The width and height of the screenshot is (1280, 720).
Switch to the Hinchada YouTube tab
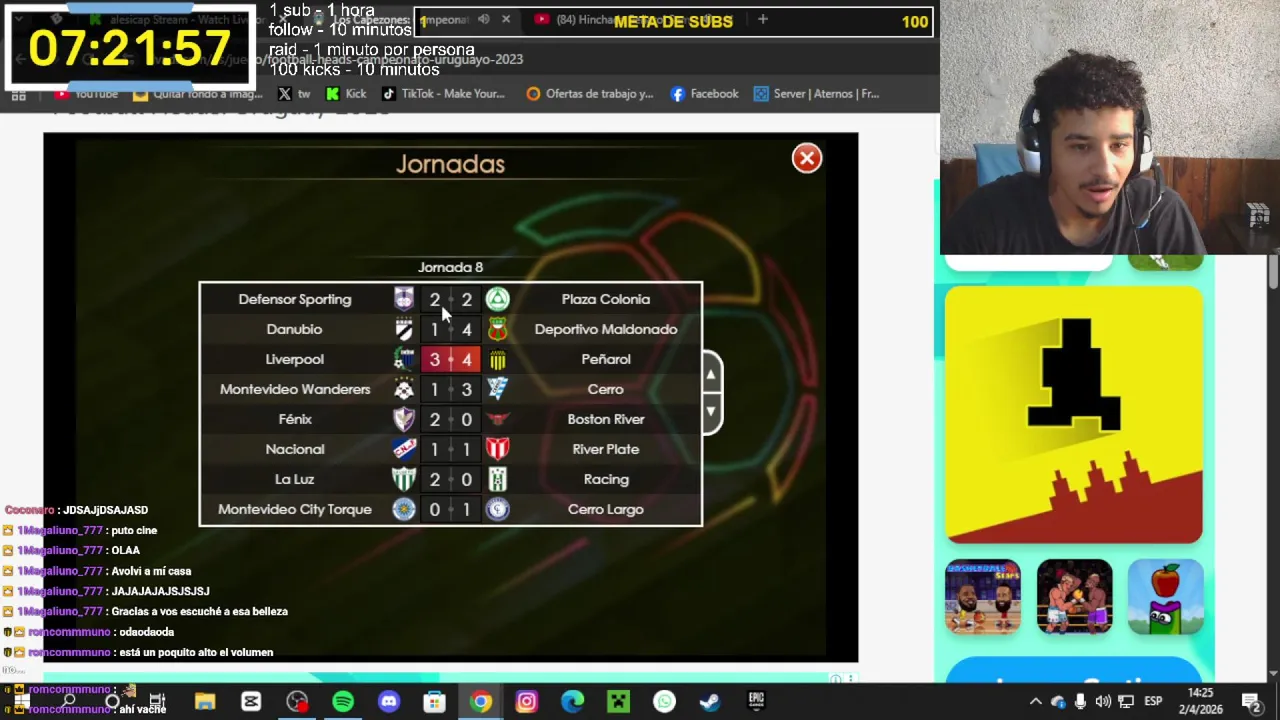635,20
